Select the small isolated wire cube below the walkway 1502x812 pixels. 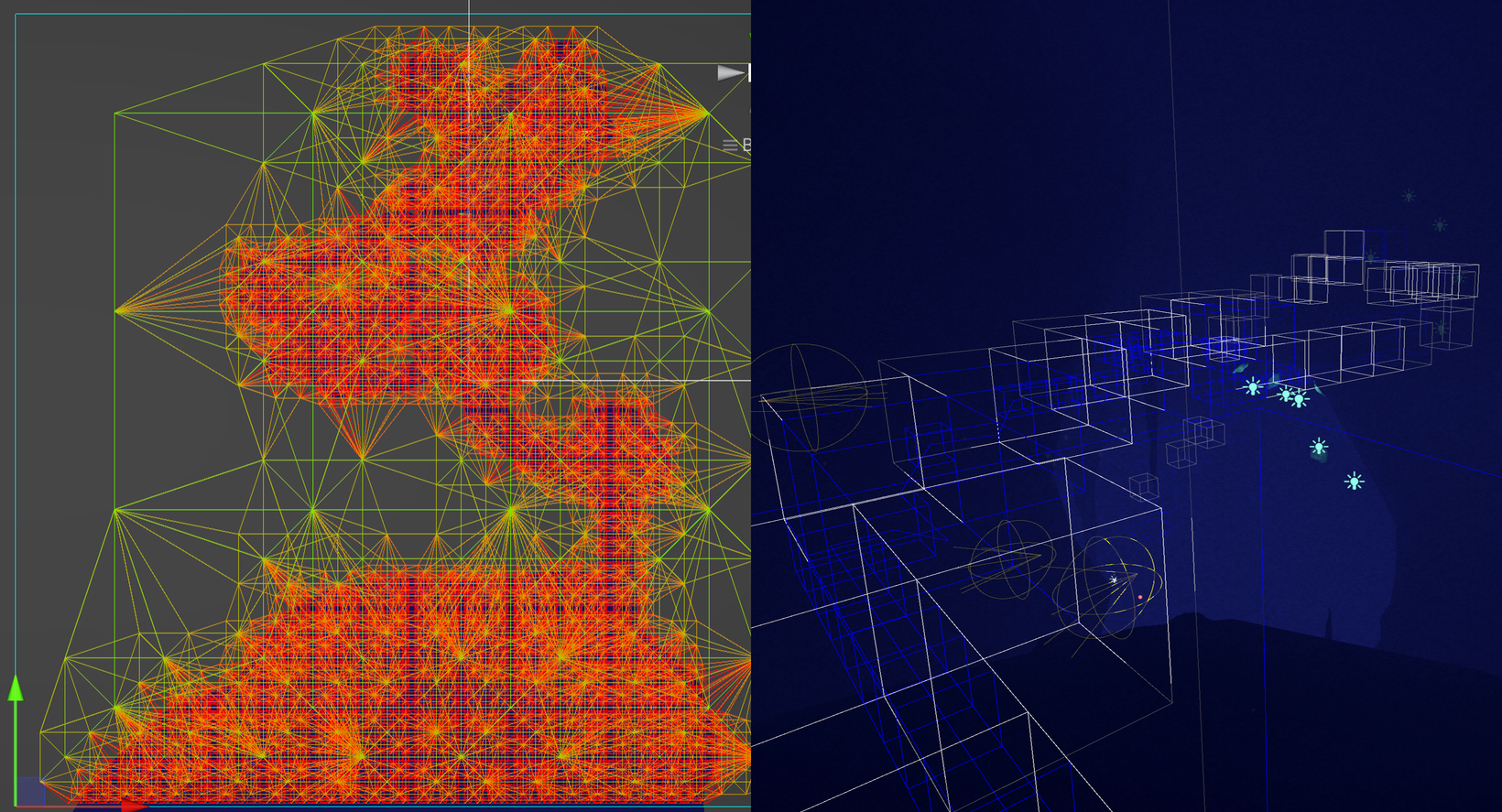(x=1144, y=486)
